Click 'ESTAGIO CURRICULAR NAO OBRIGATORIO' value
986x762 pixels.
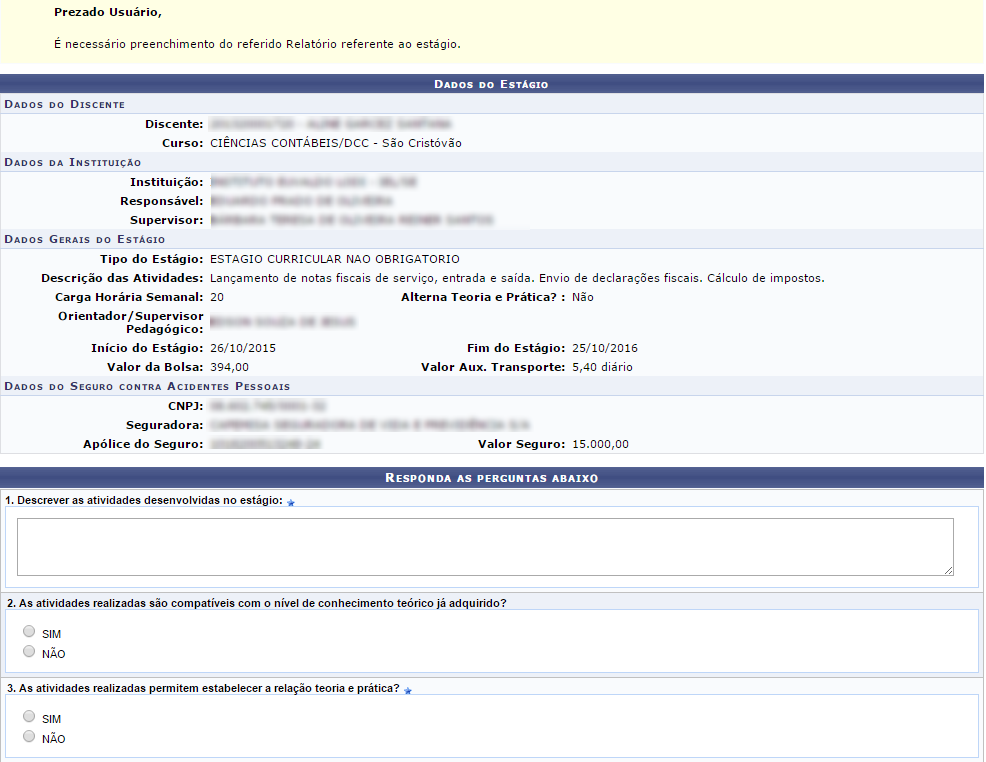335,259
